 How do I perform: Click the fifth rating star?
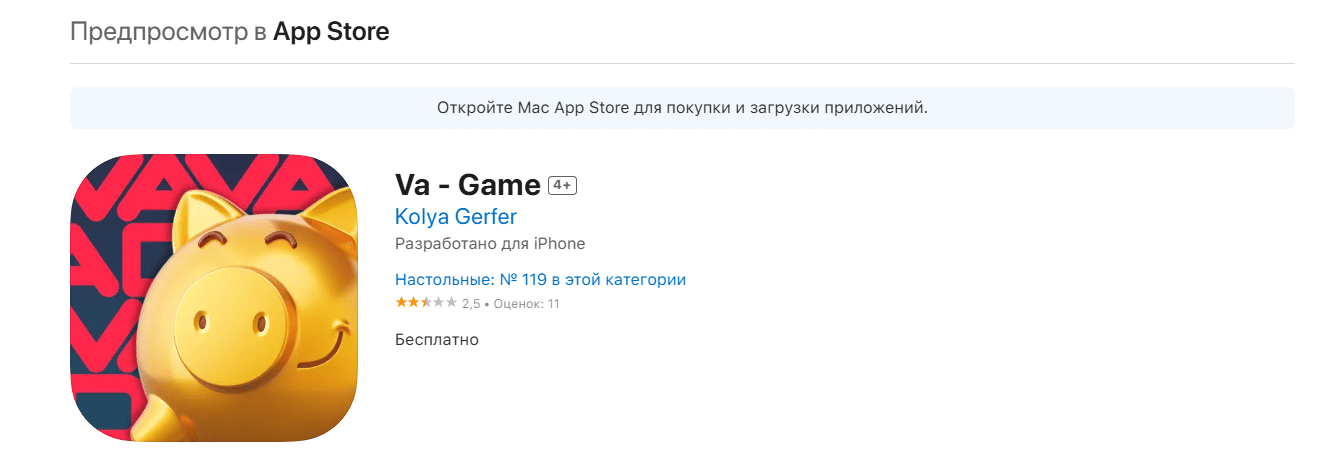[x=451, y=303]
